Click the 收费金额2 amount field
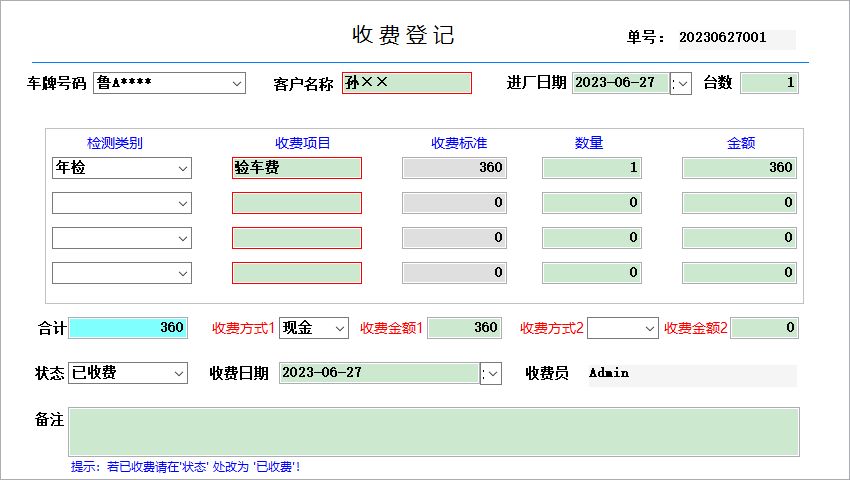Viewport: 850px width, 480px height. (x=764, y=328)
